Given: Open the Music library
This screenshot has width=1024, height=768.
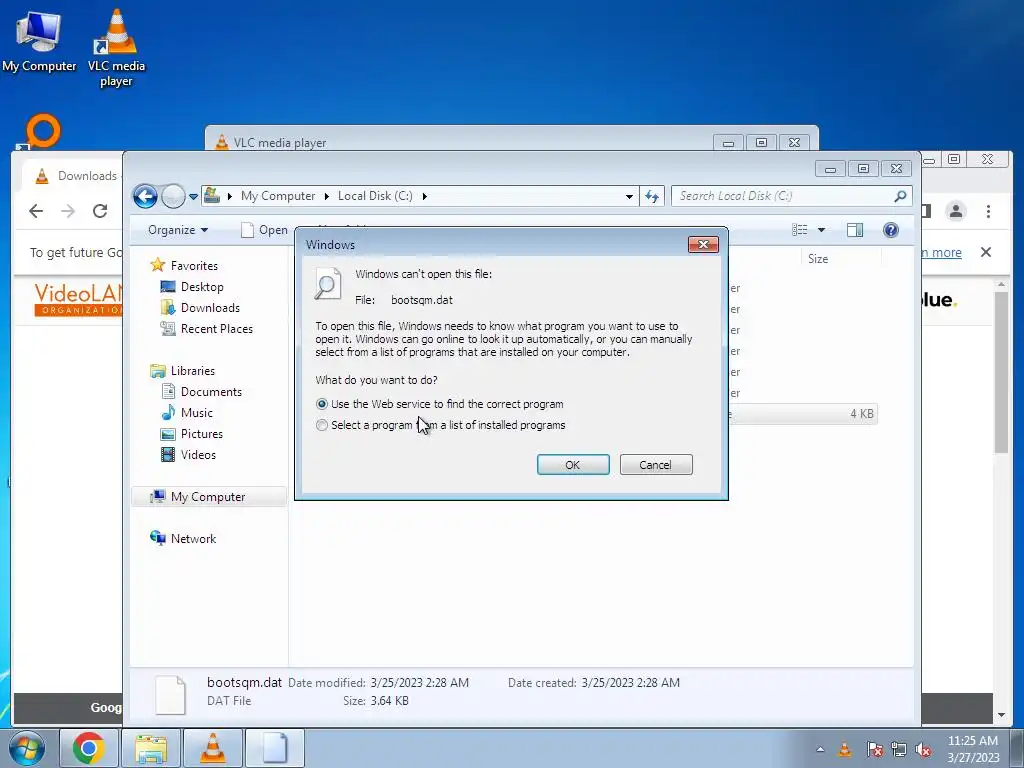Looking at the screenshot, I should [196, 413].
